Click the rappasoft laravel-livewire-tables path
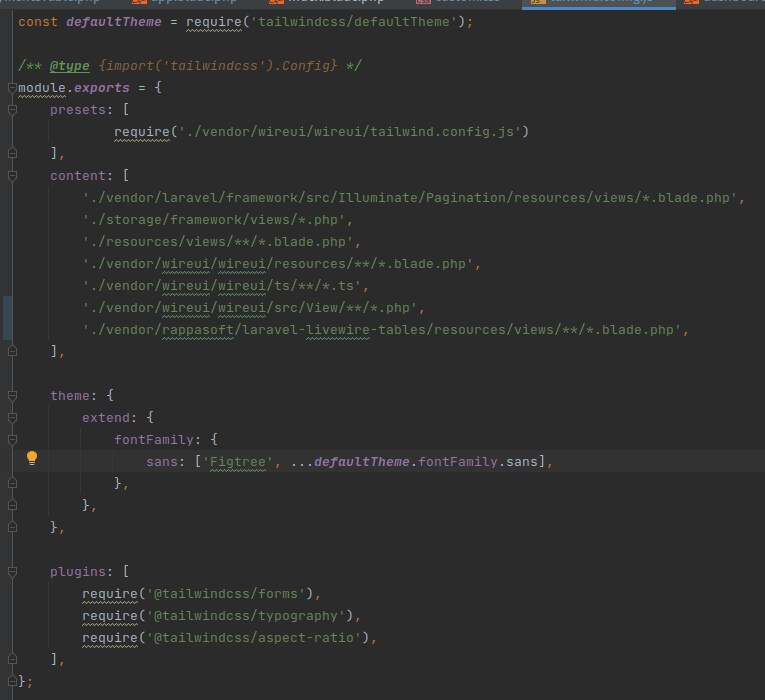This screenshot has width=765, height=700. pyautogui.click(x=382, y=330)
